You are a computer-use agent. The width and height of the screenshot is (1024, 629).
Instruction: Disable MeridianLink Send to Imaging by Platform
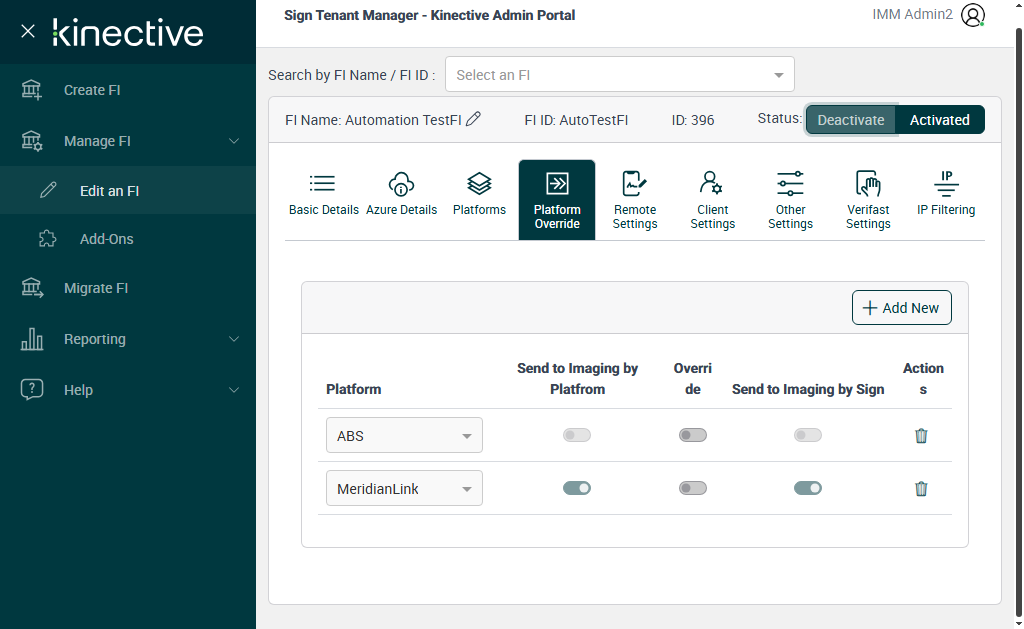577,488
